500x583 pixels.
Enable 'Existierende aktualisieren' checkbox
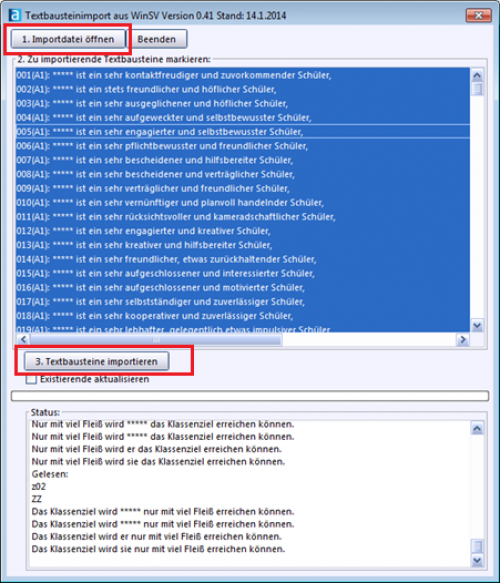(x=31, y=380)
